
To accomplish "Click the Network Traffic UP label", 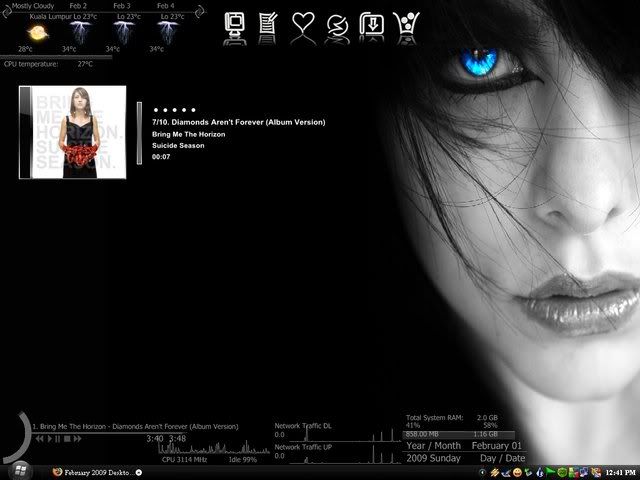I will (303, 447).
